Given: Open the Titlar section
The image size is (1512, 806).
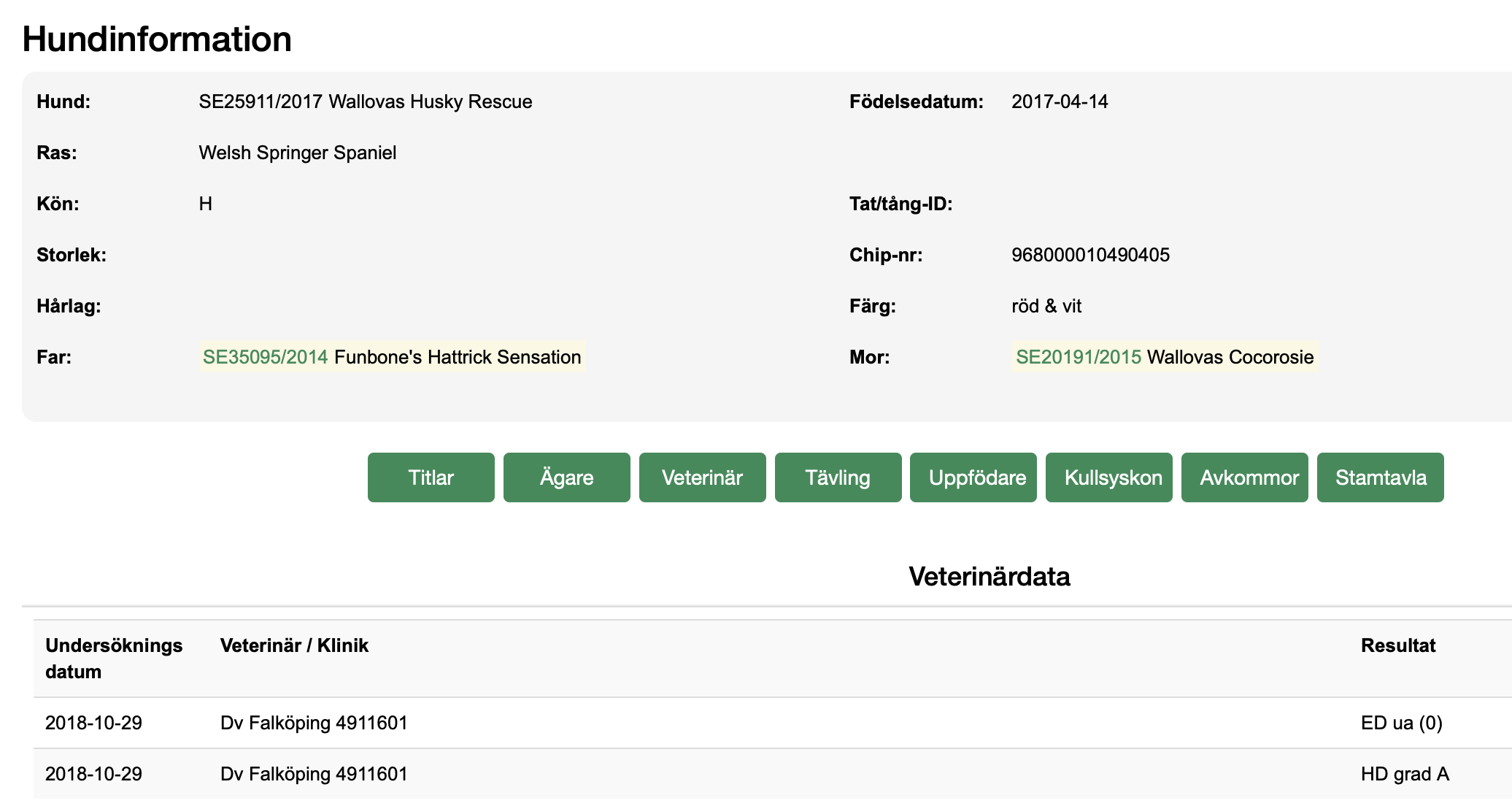Looking at the screenshot, I should pyautogui.click(x=430, y=477).
